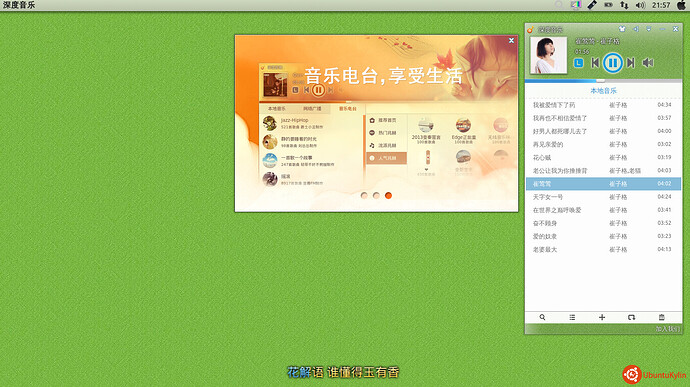Click the small speaker icon in player title bar
Screen dimensions: 690x387
point(636,29)
